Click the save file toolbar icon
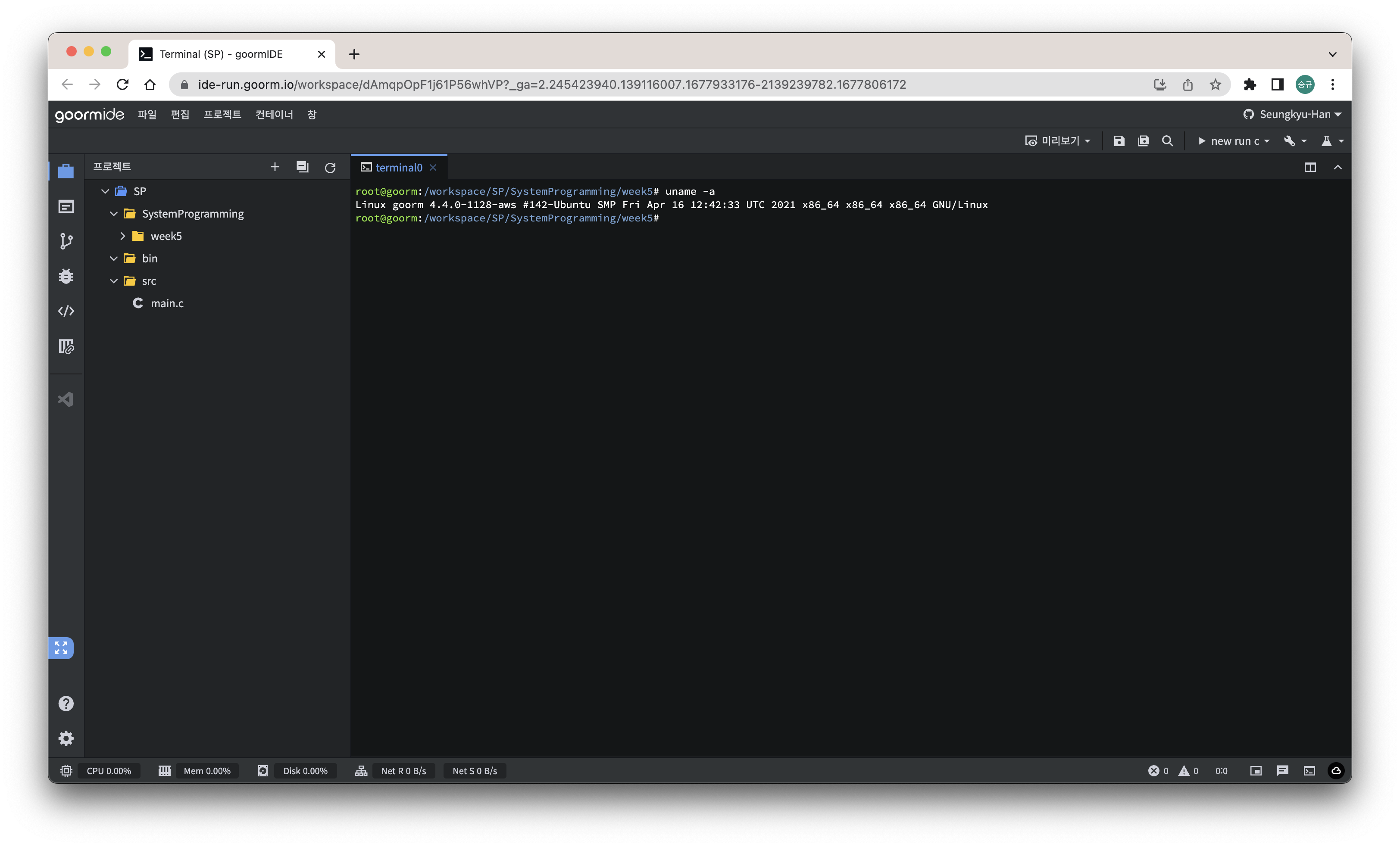Screen dimensions: 1400x847 coord(1119,141)
